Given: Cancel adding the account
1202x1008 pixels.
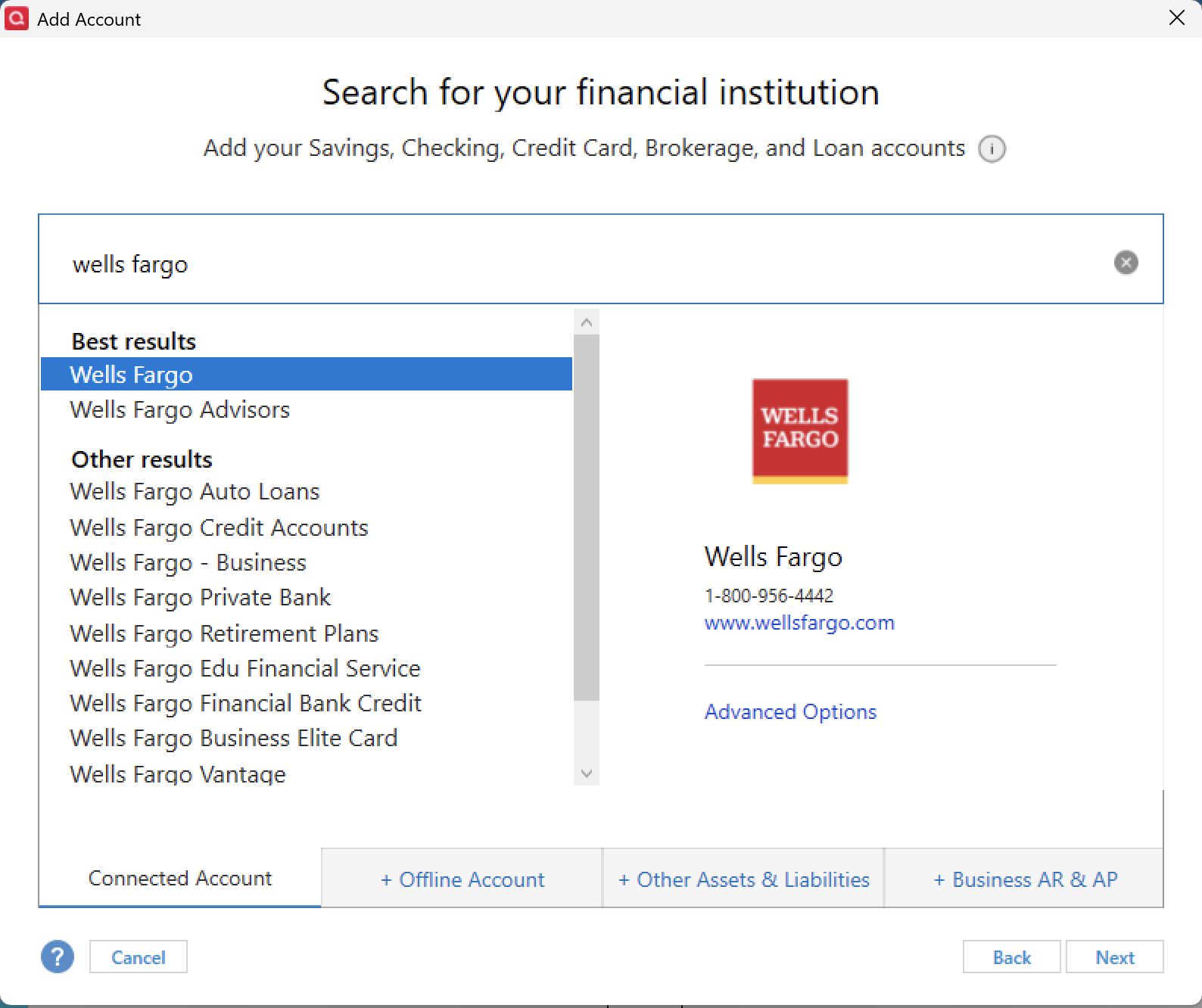Looking at the screenshot, I should click(138, 957).
